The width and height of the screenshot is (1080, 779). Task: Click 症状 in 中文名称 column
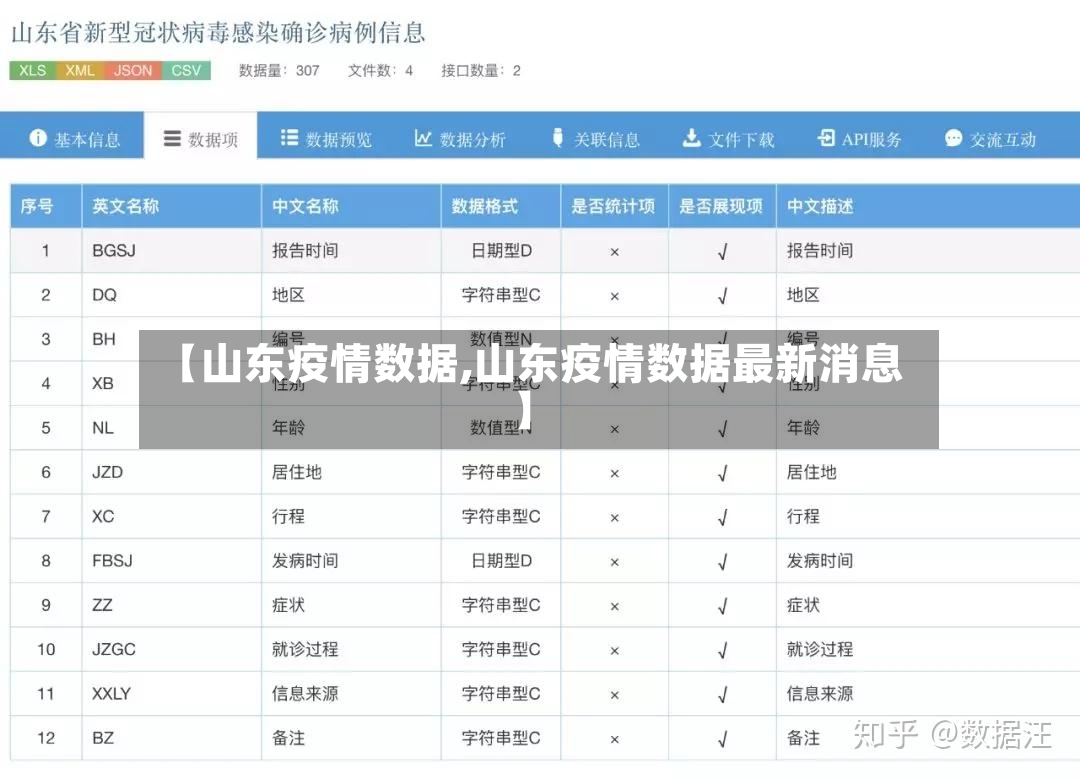point(288,605)
